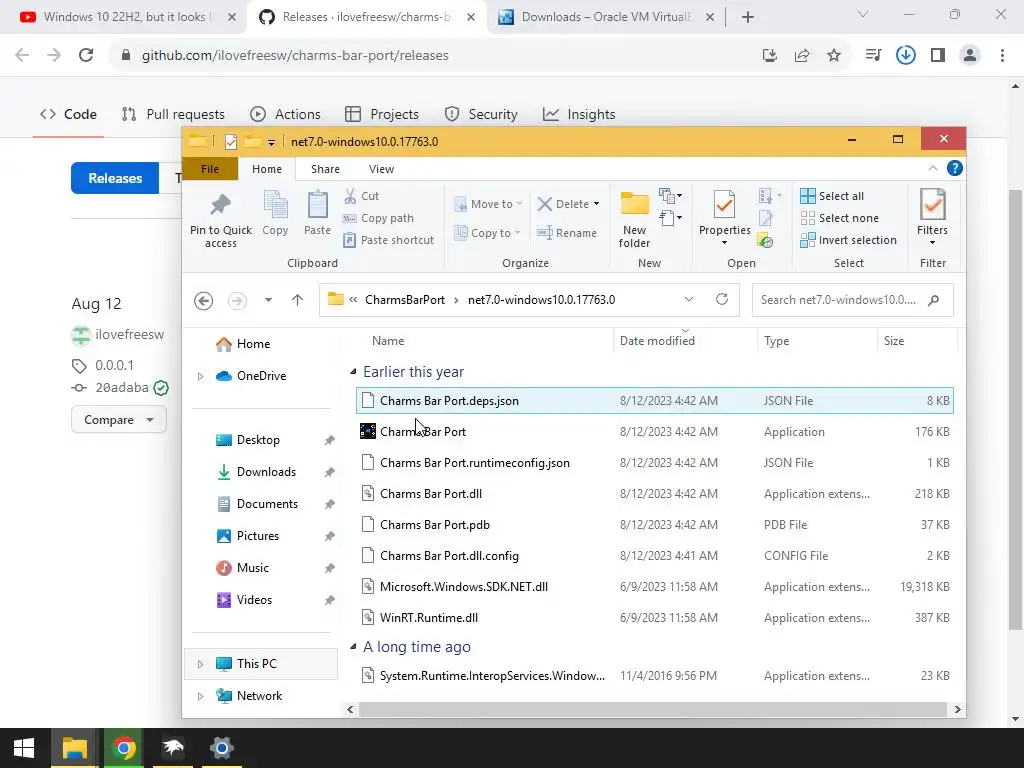The height and width of the screenshot is (768, 1024).
Task: Expand the OneDrive tree node
Action: pos(200,376)
